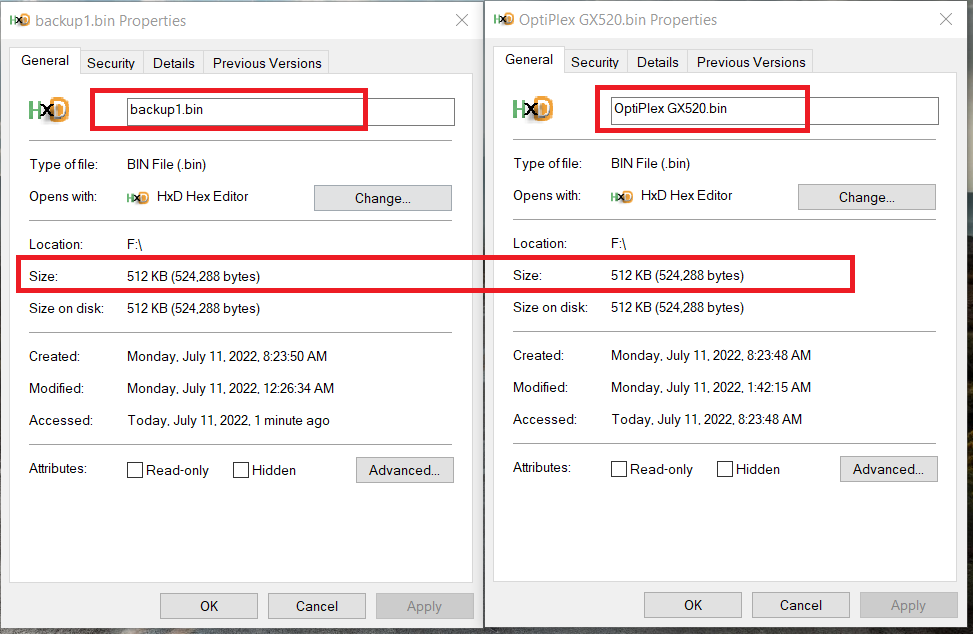This screenshot has width=973, height=634.
Task: Close the OptiPlex GX520.bin Properties window
Action: pos(945,19)
